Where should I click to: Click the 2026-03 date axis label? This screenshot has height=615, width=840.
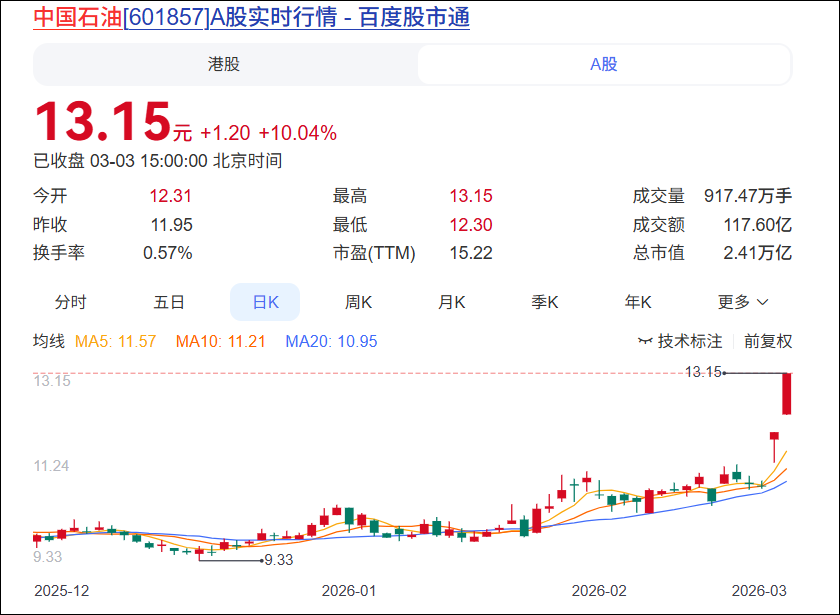[759, 591]
